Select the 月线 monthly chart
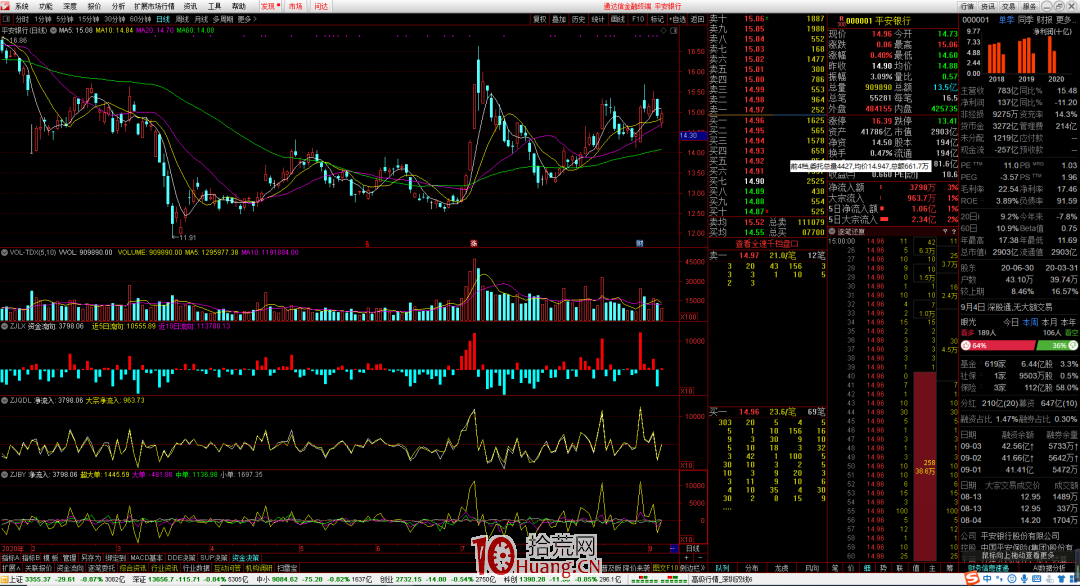1080x586 pixels. click(x=201, y=19)
